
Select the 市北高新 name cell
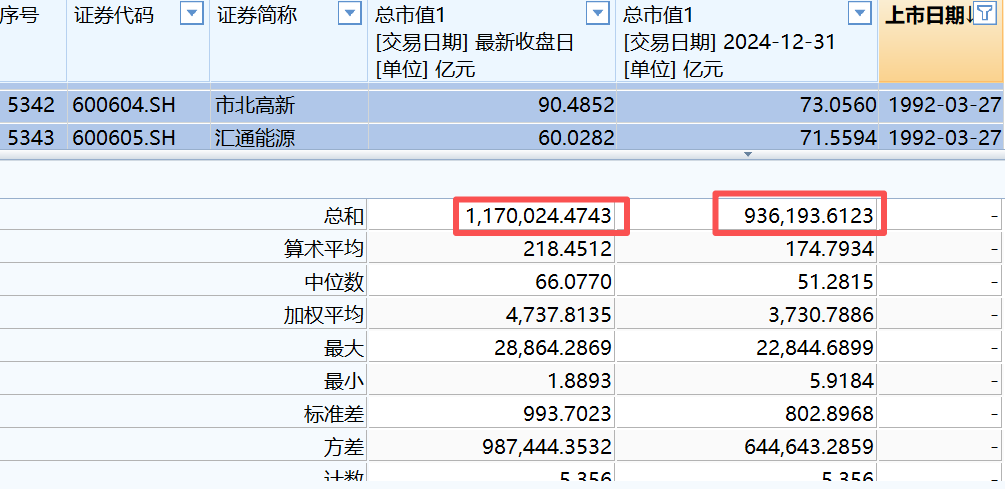pyautogui.click(x=255, y=105)
